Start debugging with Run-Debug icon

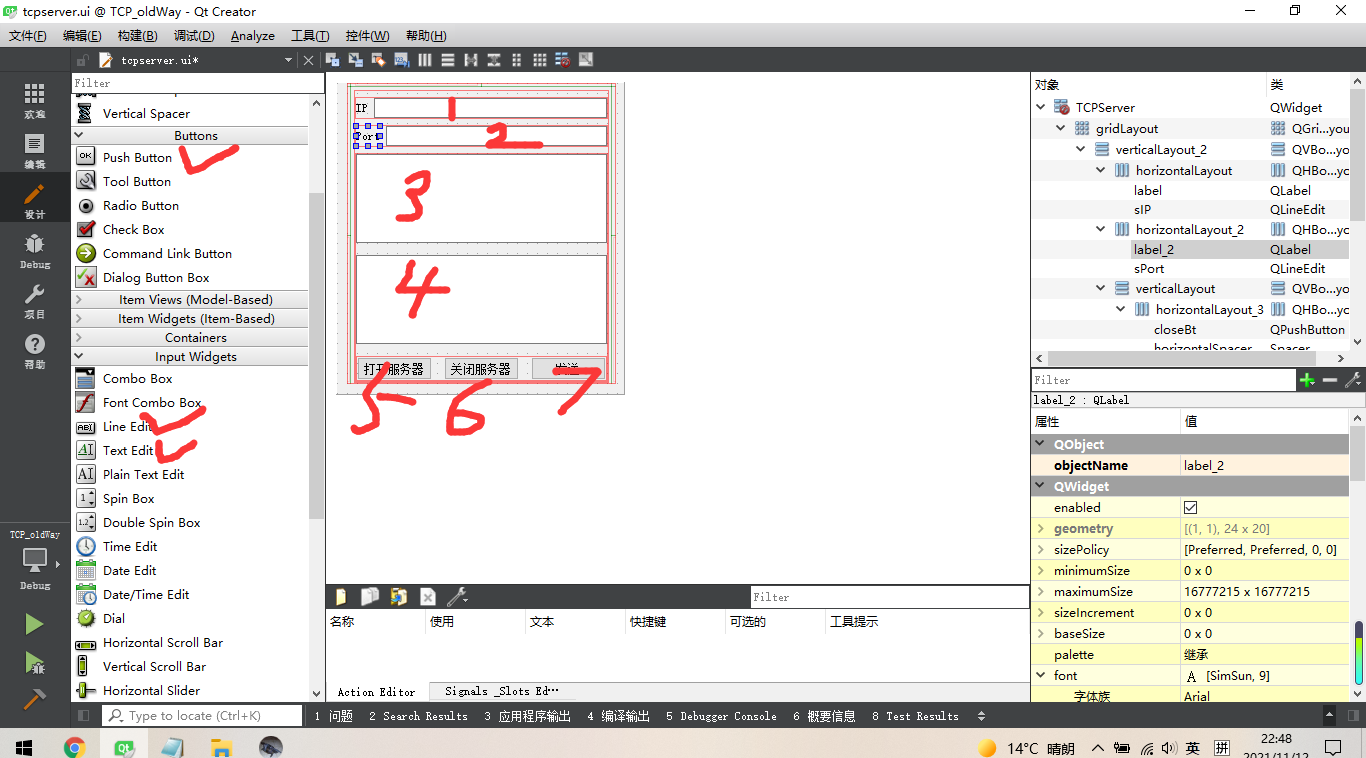coord(34,662)
